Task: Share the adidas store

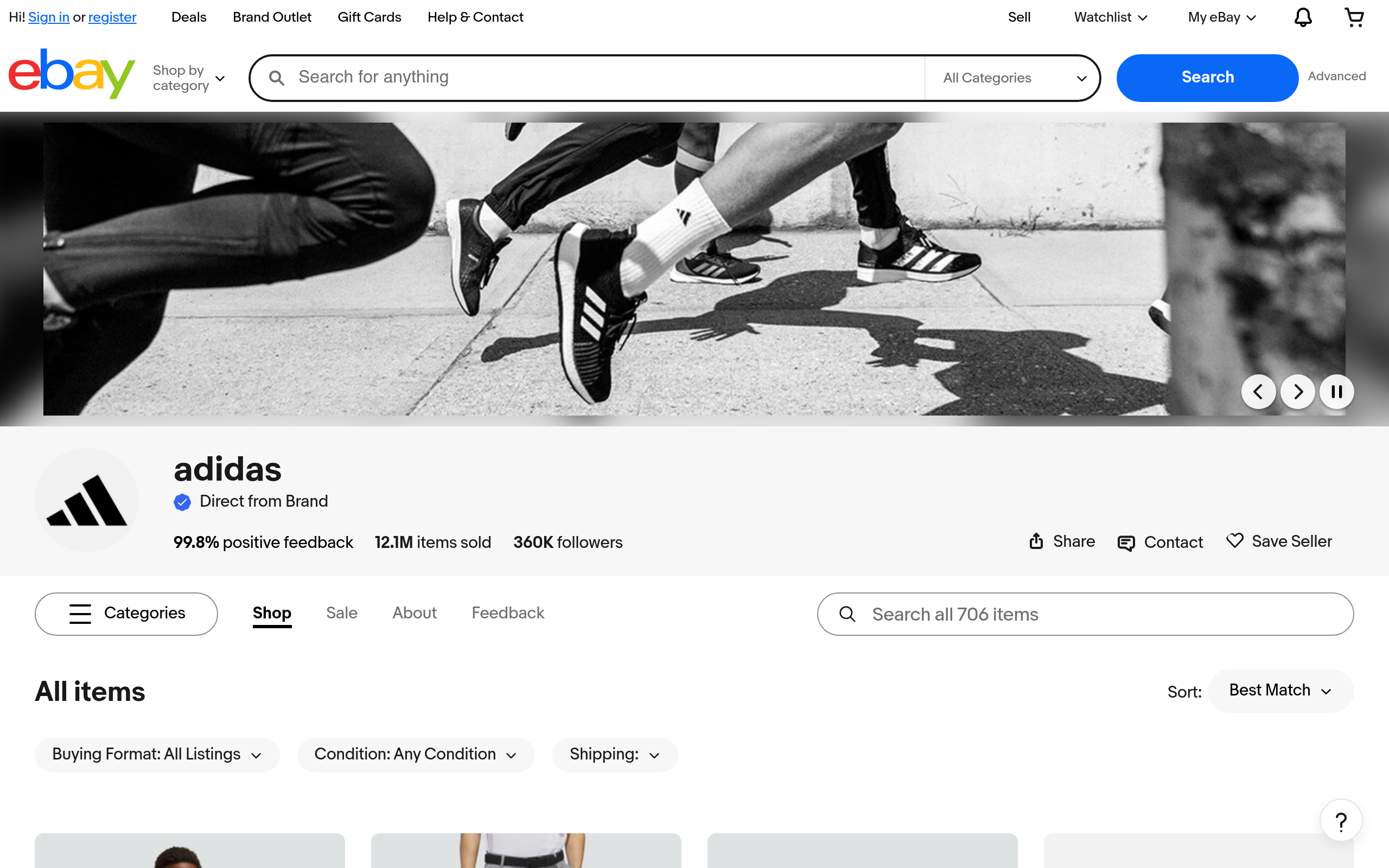Action: (x=1062, y=541)
